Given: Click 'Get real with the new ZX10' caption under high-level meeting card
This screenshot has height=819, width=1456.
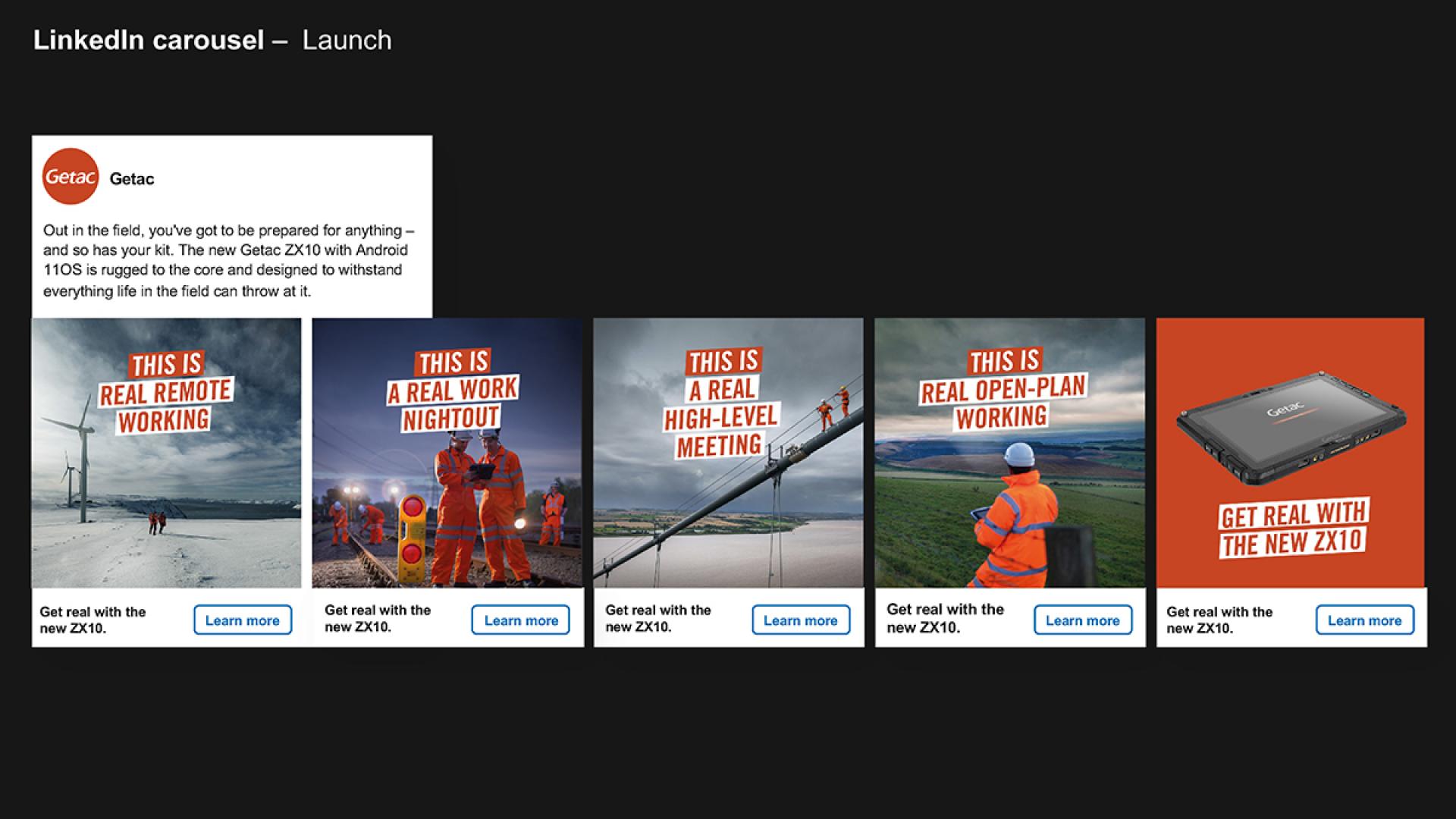Looking at the screenshot, I should pyautogui.click(x=658, y=618).
